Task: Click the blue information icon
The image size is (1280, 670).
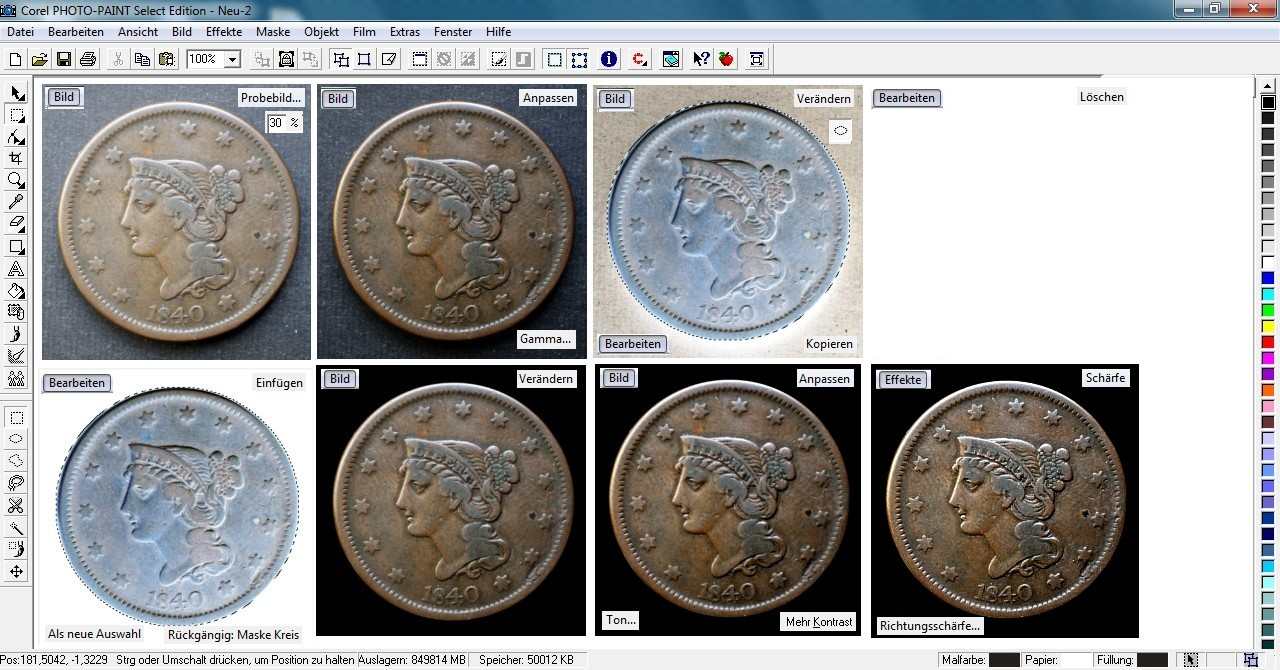Action: coord(609,60)
